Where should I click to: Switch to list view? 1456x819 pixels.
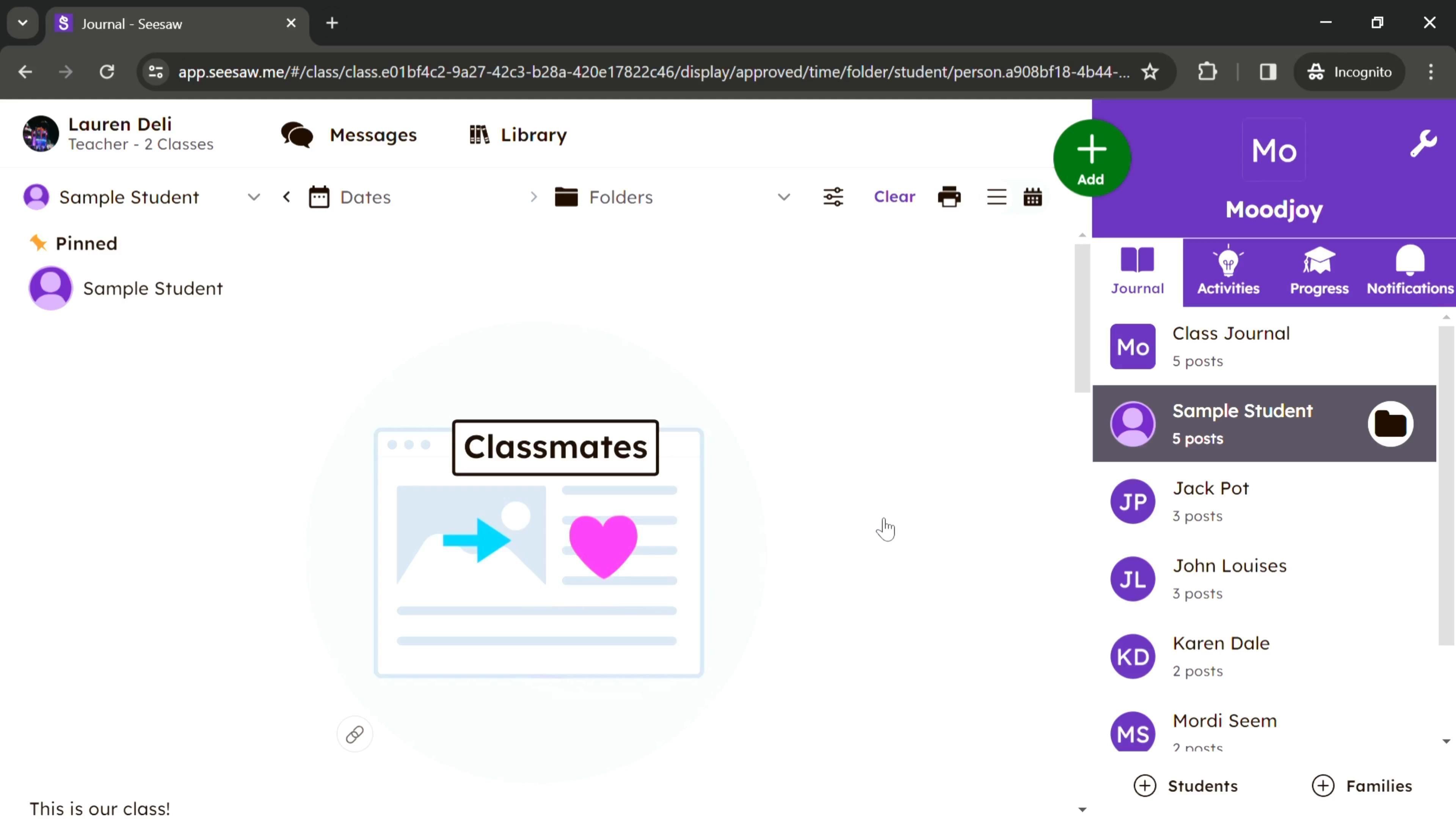tap(996, 197)
